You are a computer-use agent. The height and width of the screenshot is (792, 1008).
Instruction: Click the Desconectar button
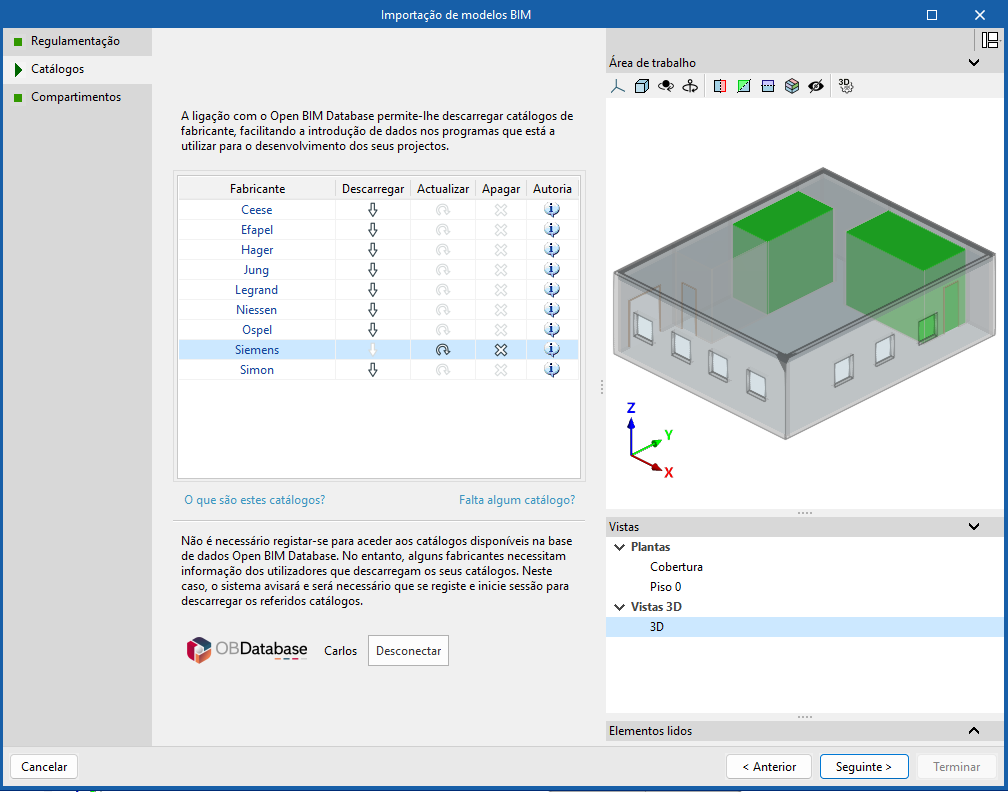[x=408, y=651]
